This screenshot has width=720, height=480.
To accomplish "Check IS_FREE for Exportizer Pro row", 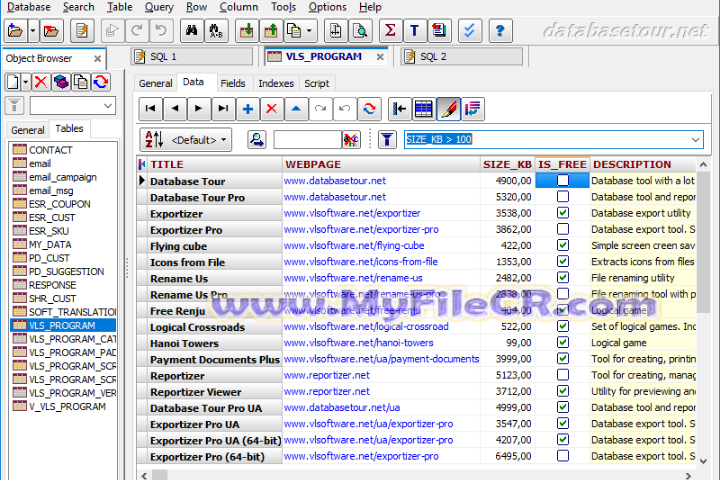I will (x=562, y=229).
